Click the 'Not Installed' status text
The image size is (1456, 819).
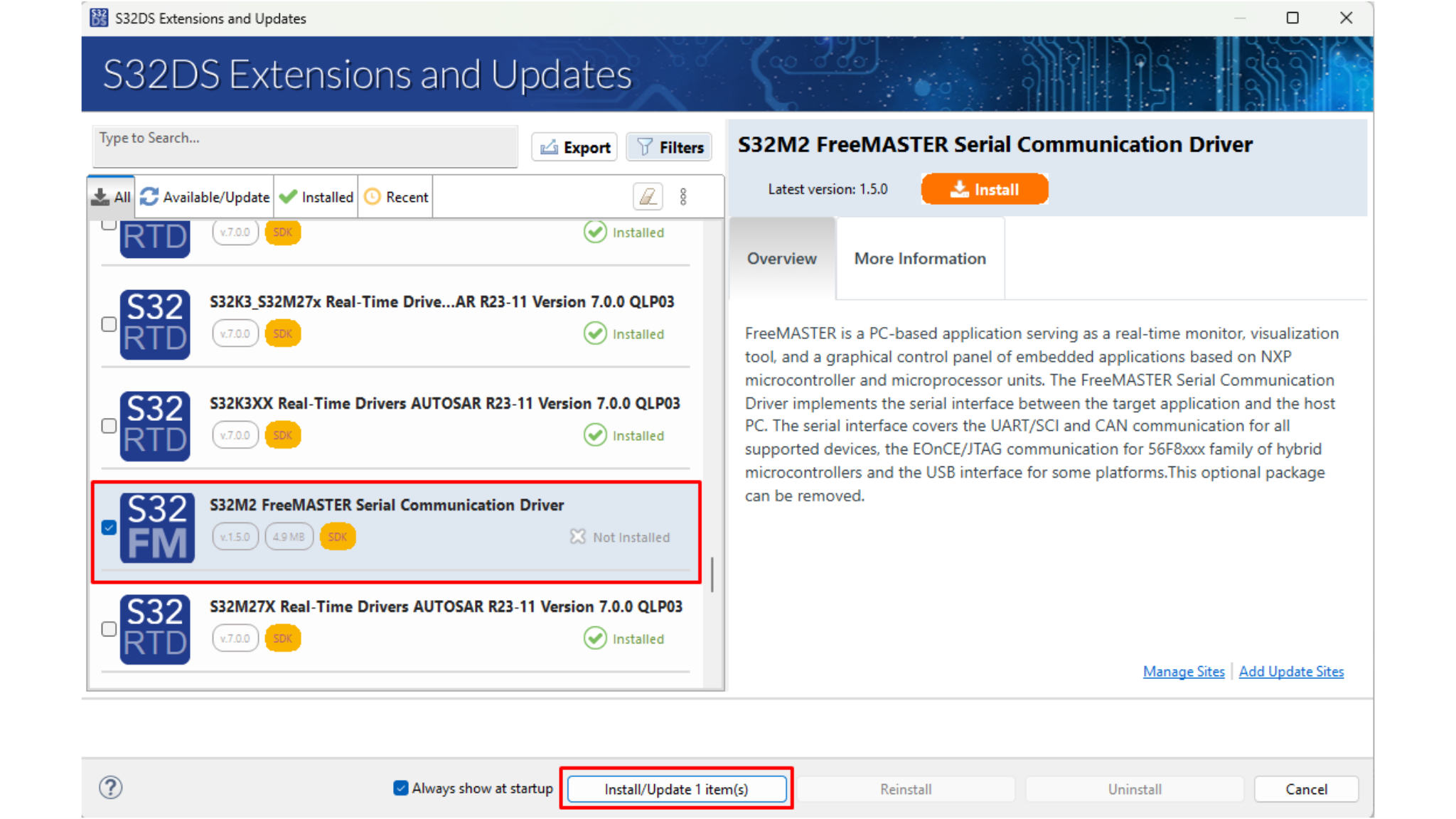pyautogui.click(x=631, y=537)
